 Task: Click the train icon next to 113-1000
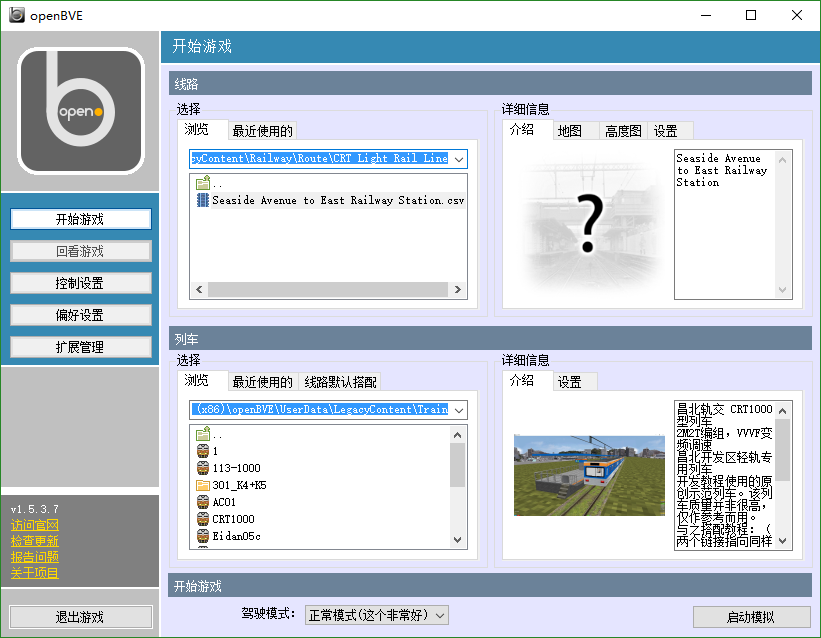tap(203, 468)
